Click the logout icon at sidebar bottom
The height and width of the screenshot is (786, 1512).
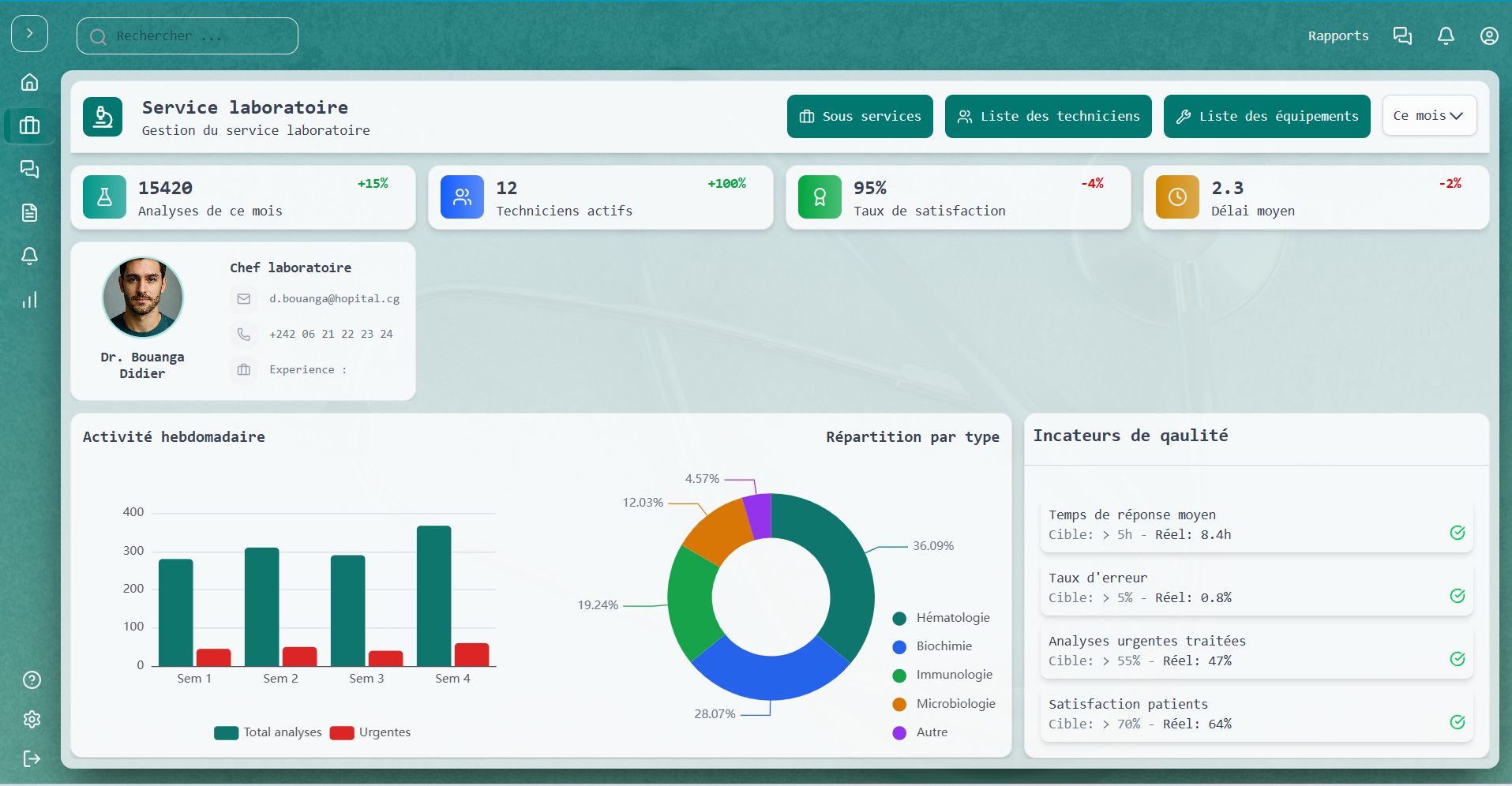[x=32, y=758]
